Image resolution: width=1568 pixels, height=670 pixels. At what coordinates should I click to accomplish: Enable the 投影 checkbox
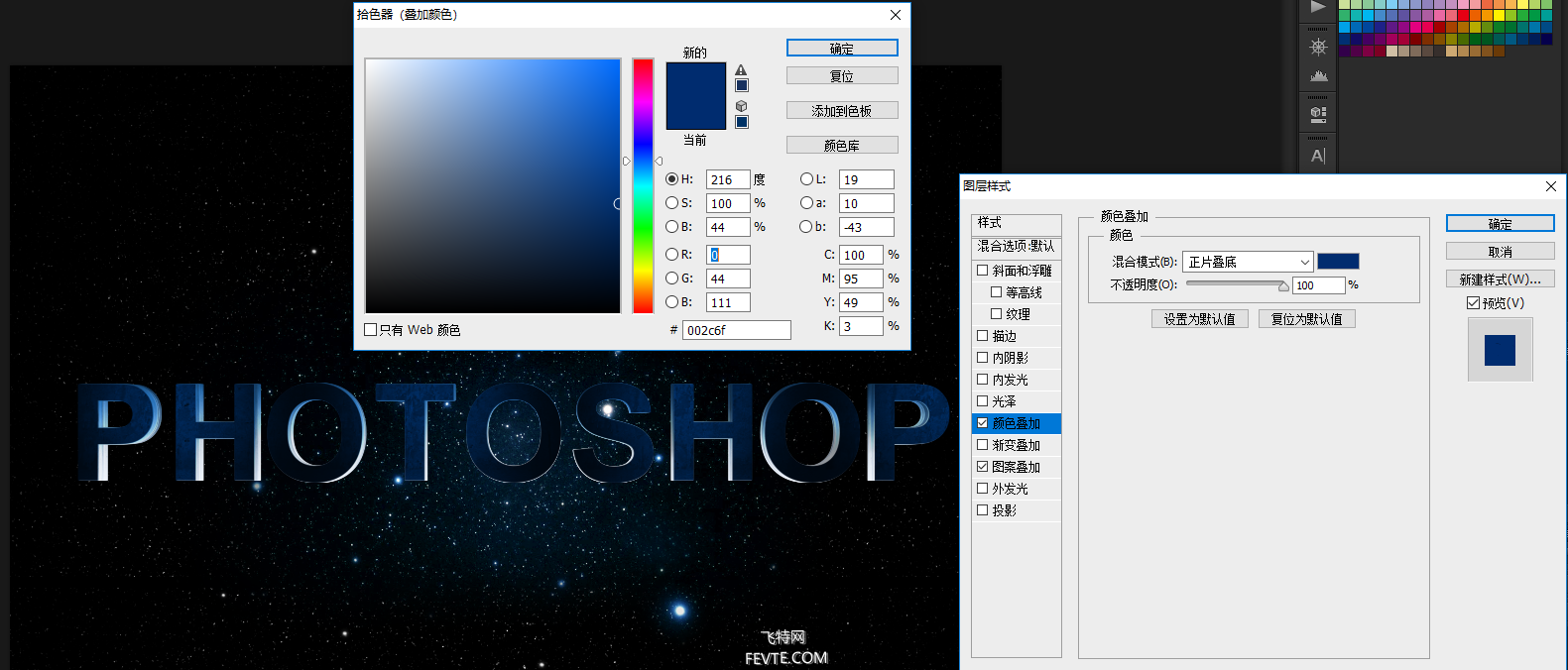(x=983, y=510)
